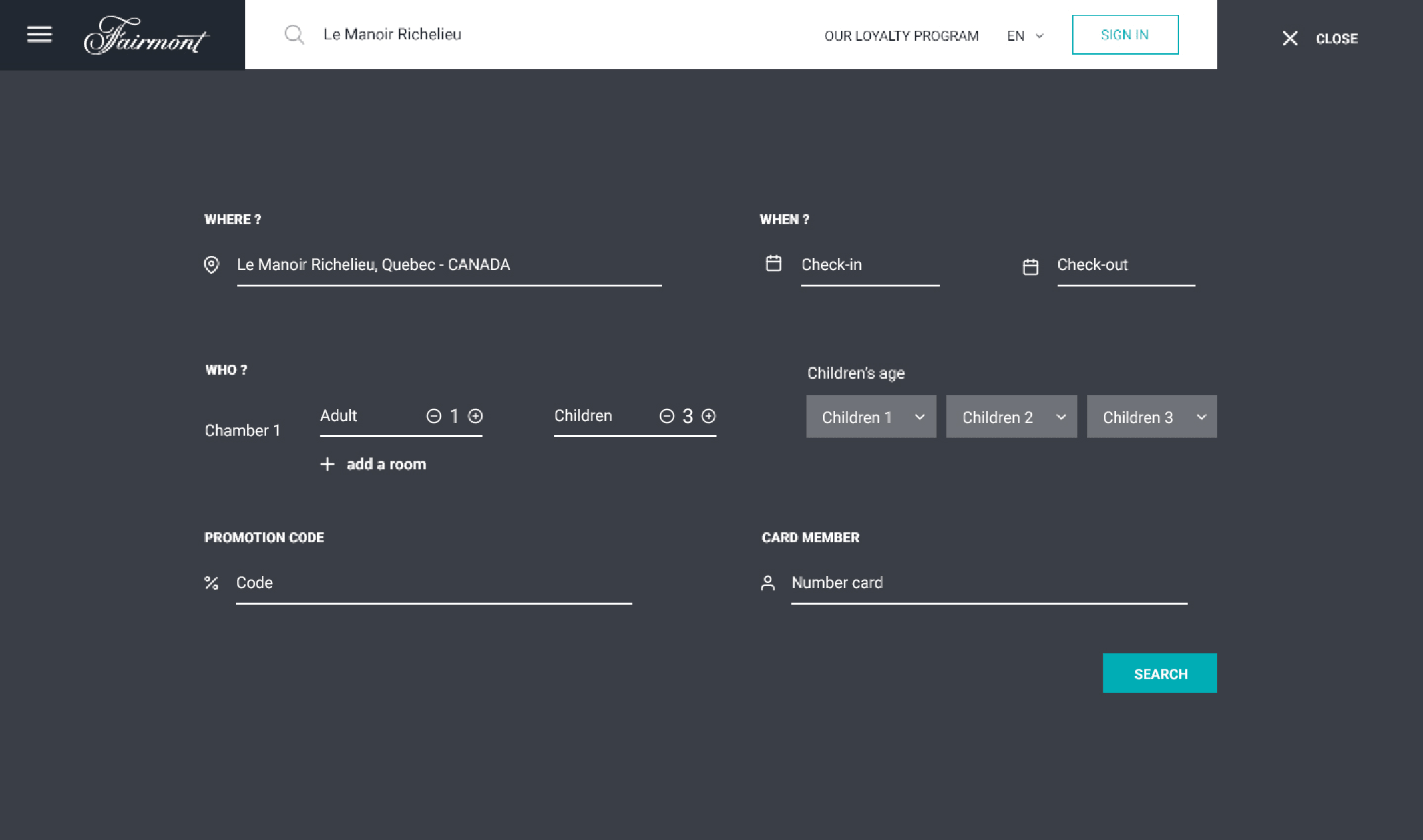Click the search magnifier icon
Viewport: 1423px width, 840px height.
(294, 35)
